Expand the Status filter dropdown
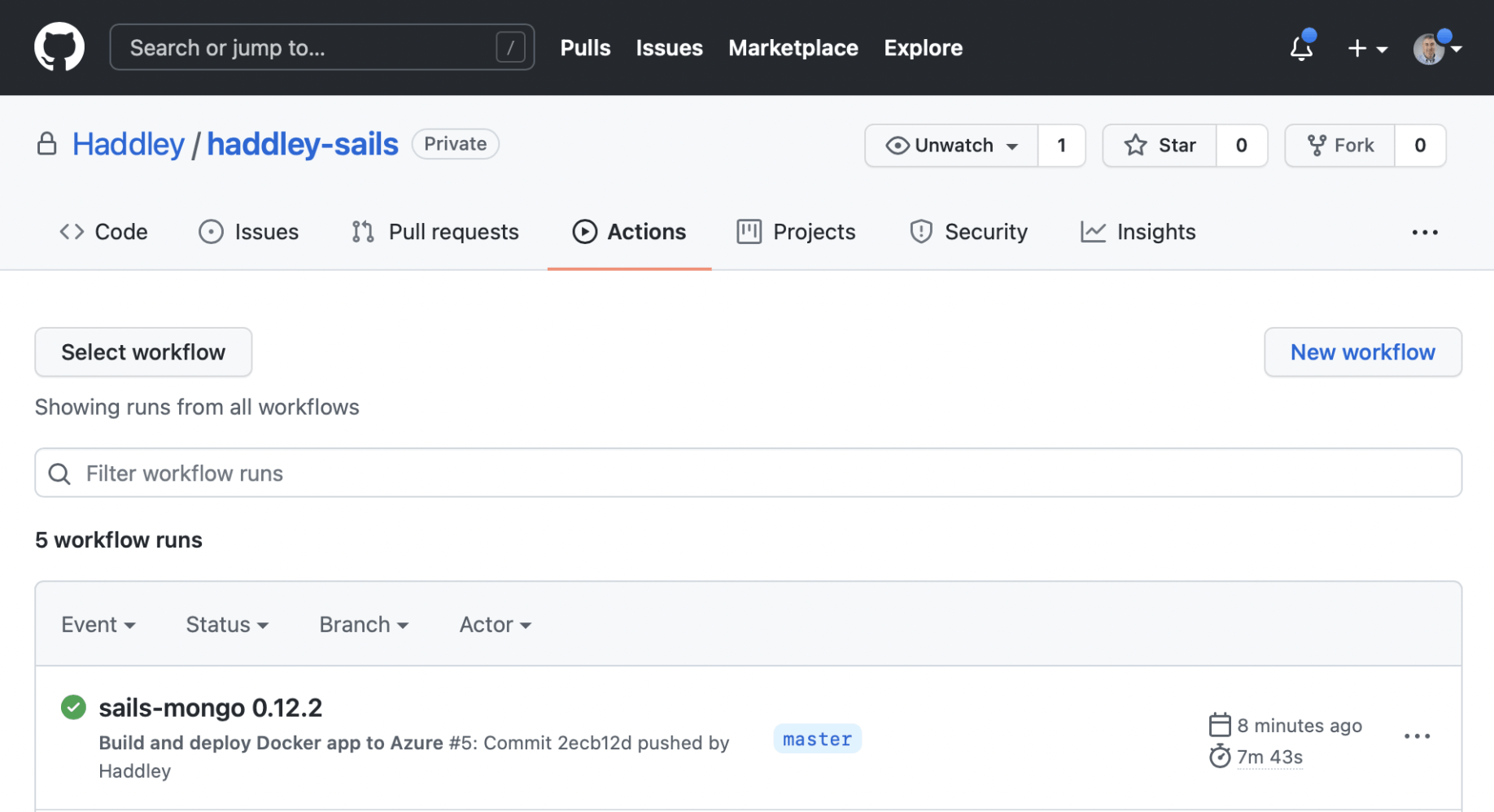 [x=227, y=625]
